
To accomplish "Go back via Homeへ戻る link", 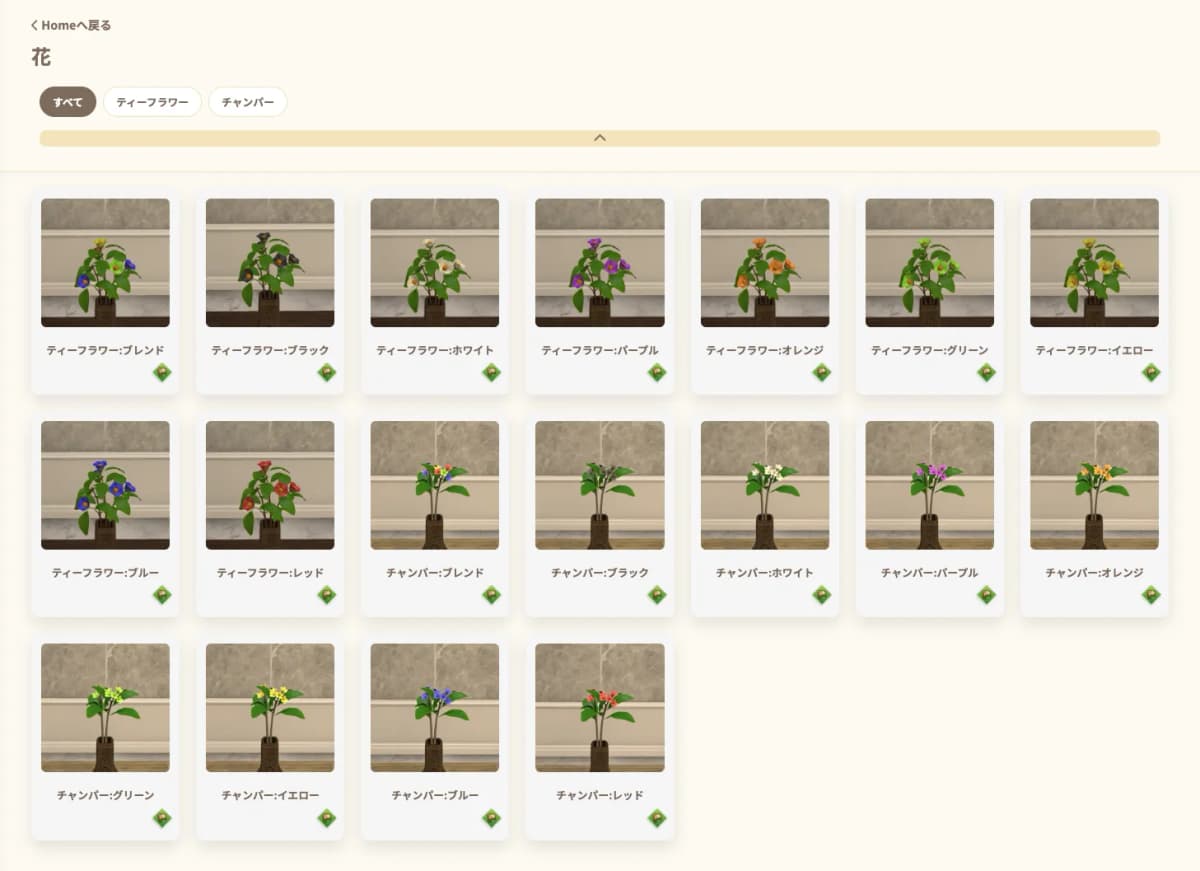I will 71,25.
